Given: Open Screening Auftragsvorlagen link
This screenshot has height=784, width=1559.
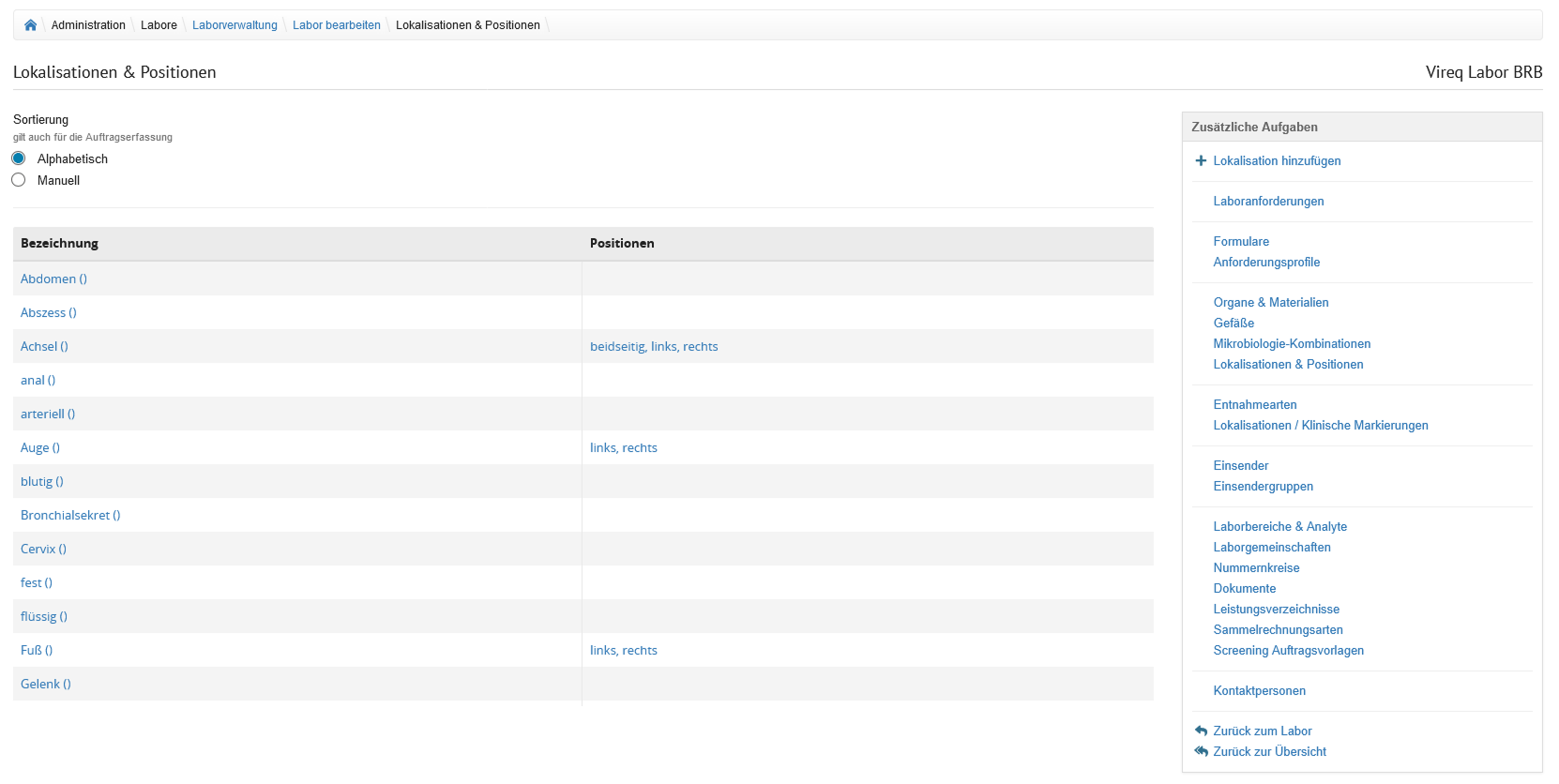Looking at the screenshot, I should pos(1288,650).
